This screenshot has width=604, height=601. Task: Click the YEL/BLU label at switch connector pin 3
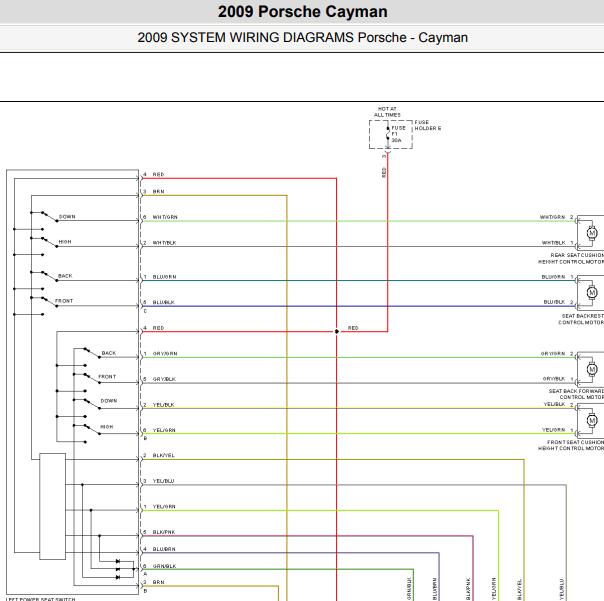pos(163,481)
